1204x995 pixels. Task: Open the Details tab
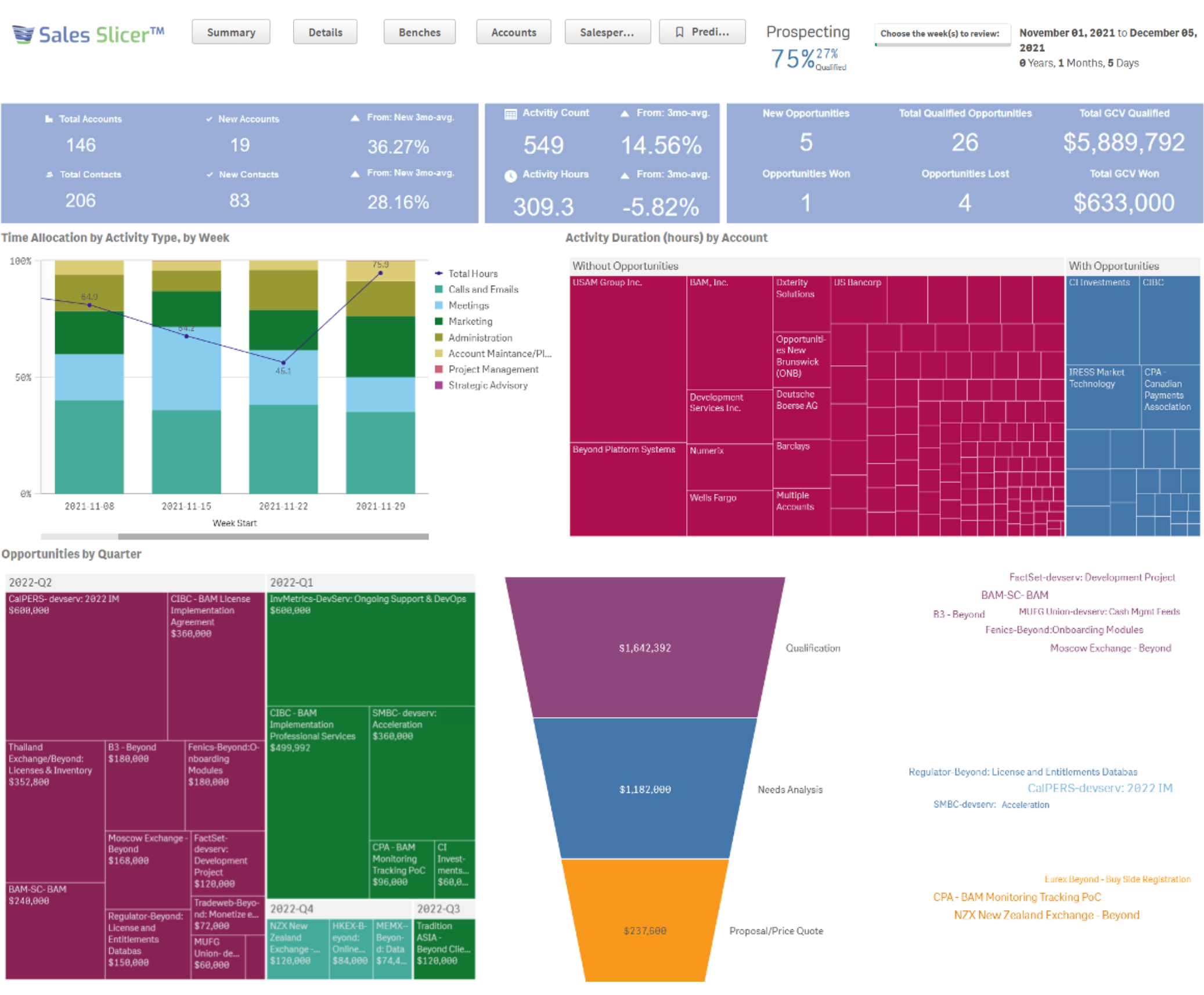tap(325, 32)
